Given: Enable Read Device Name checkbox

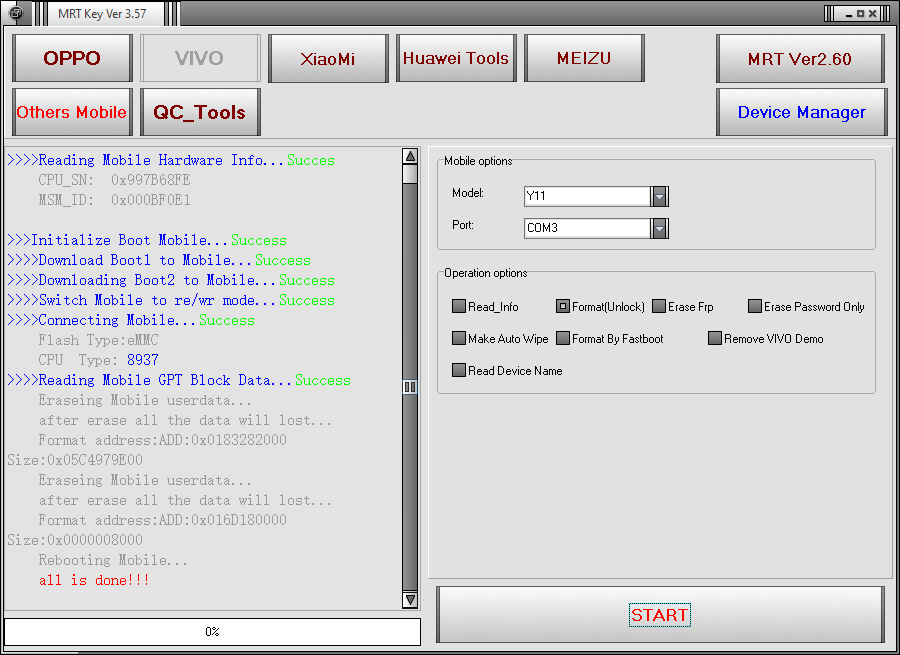Looking at the screenshot, I should 459,370.
